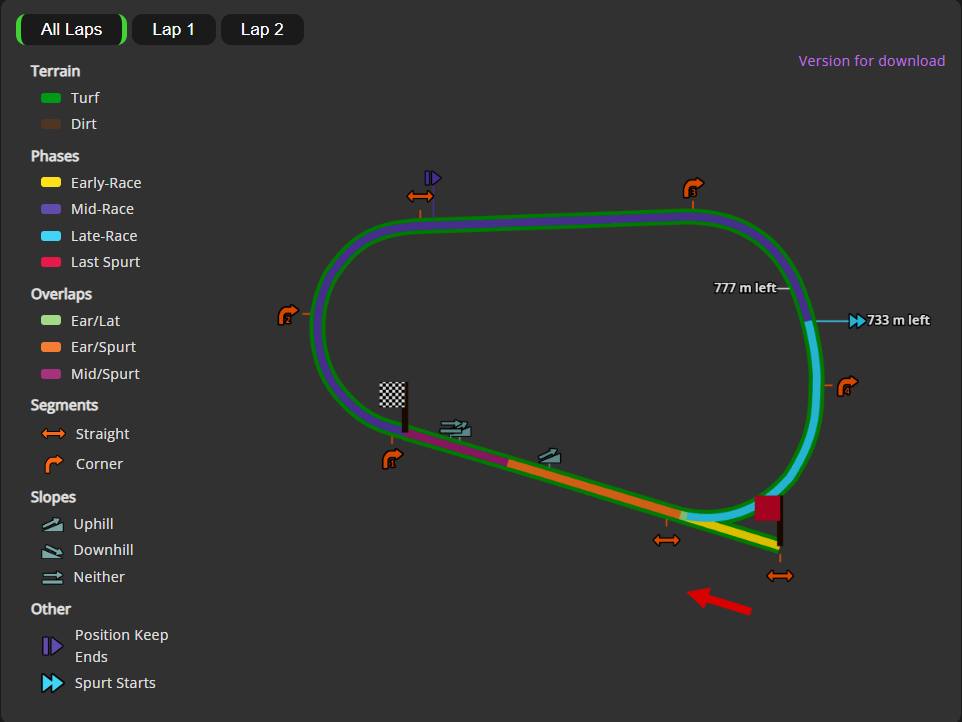The height and width of the screenshot is (722, 962).
Task: Select the corner 2 marker on the track
Action: pos(288,315)
